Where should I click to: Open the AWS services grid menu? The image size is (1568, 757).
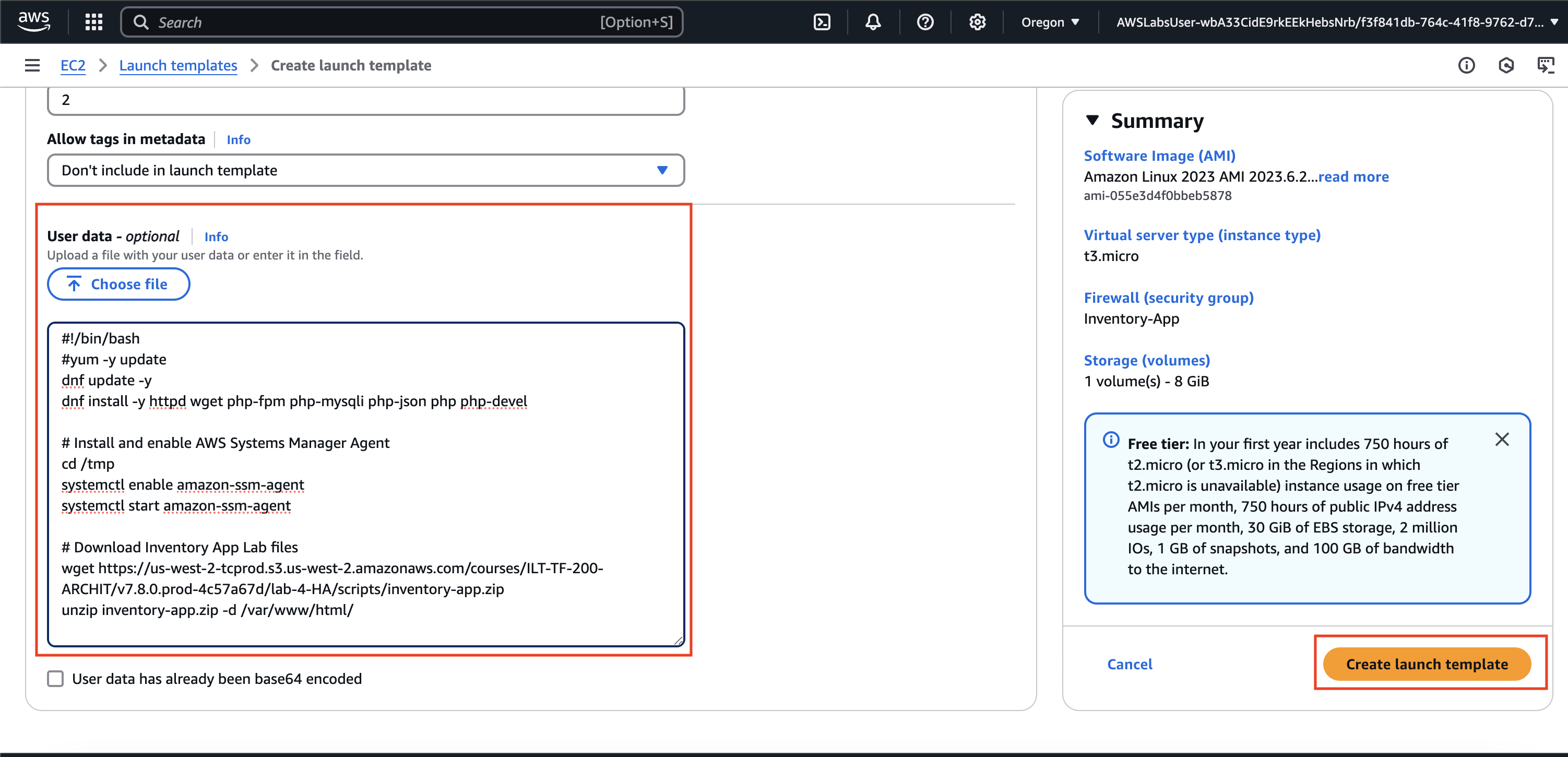tap(94, 22)
